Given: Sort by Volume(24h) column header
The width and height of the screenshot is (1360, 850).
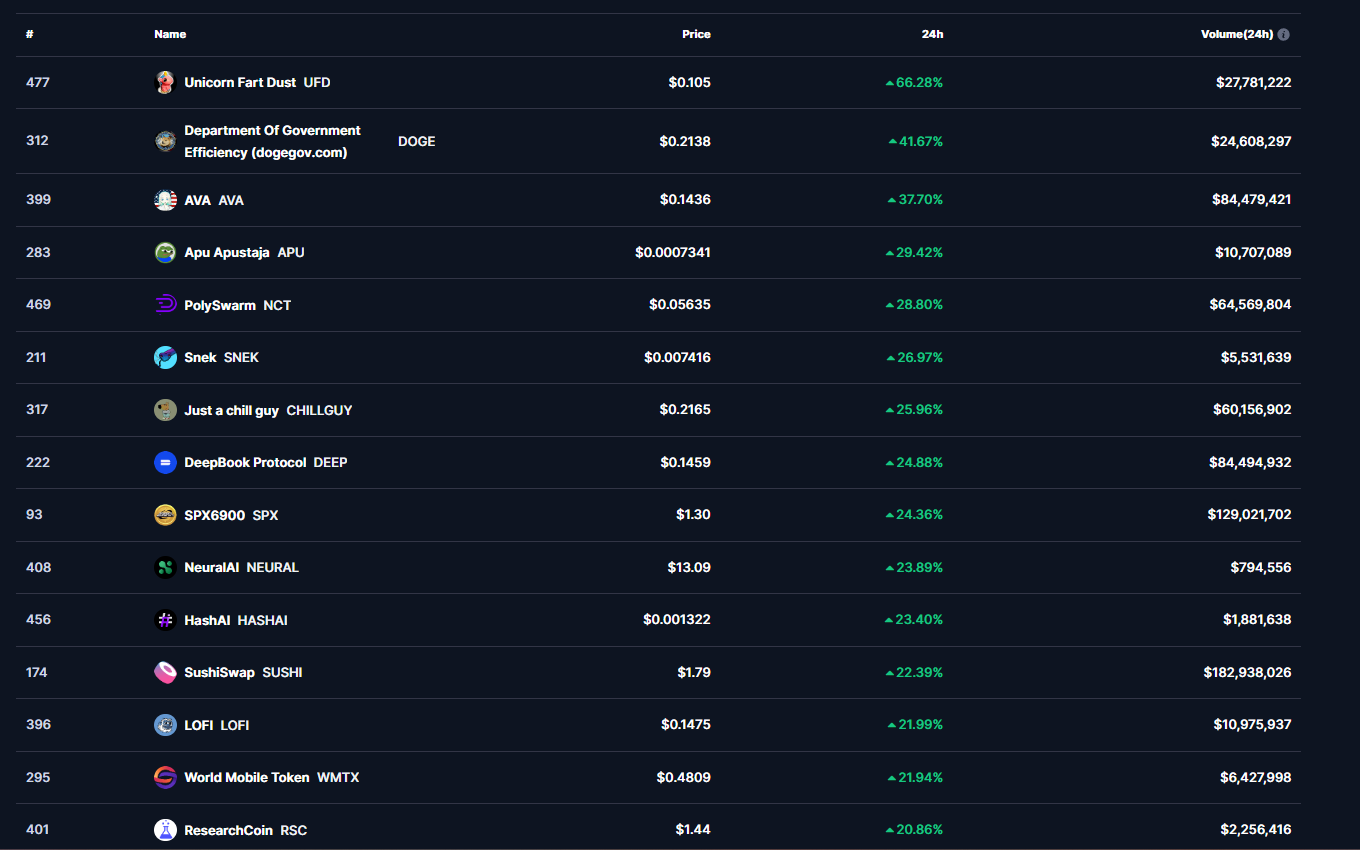Looking at the screenshot, I should point(1236,34).
